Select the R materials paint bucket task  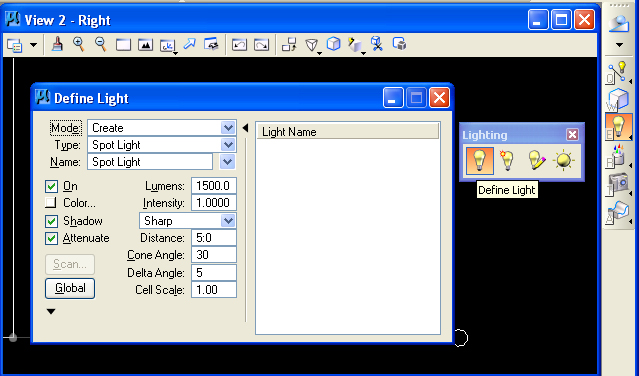tap(618, 156)
